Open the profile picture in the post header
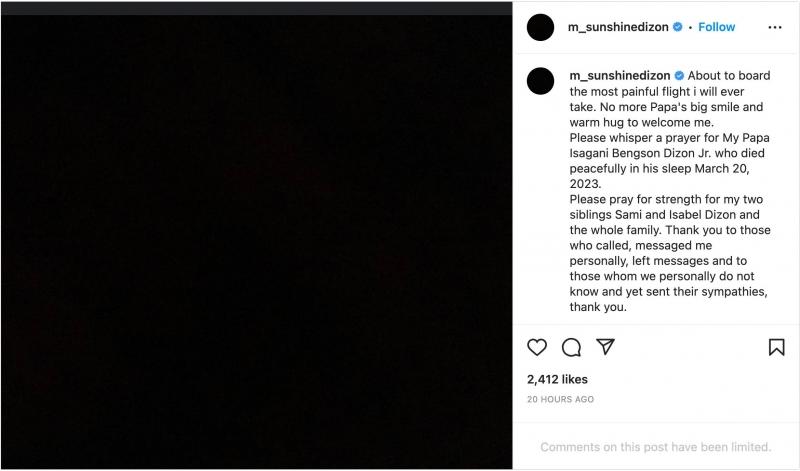The height and width of the screenshot is (471, 800). pos(540,27)
